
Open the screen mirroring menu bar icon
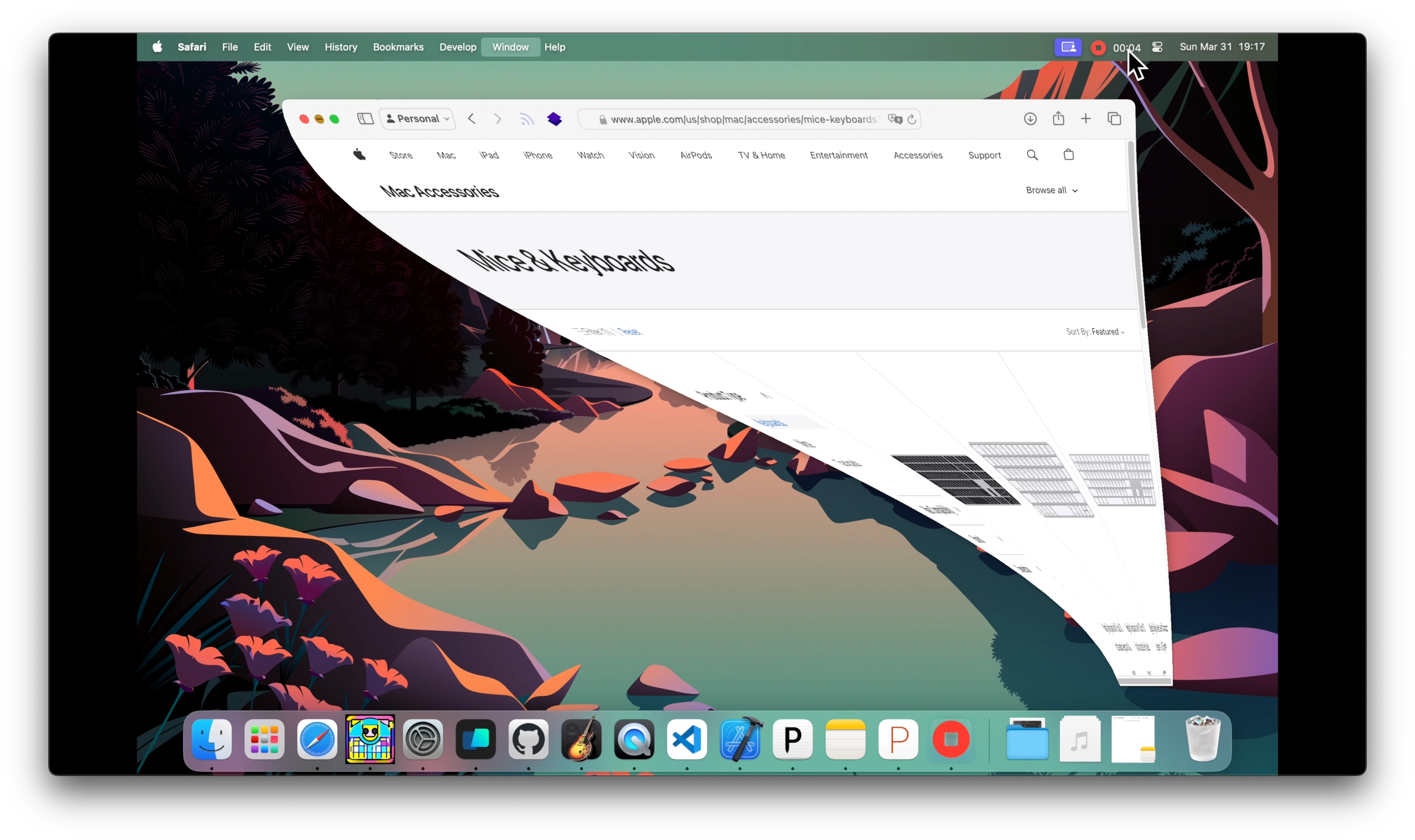click(x=1067, y=47)
